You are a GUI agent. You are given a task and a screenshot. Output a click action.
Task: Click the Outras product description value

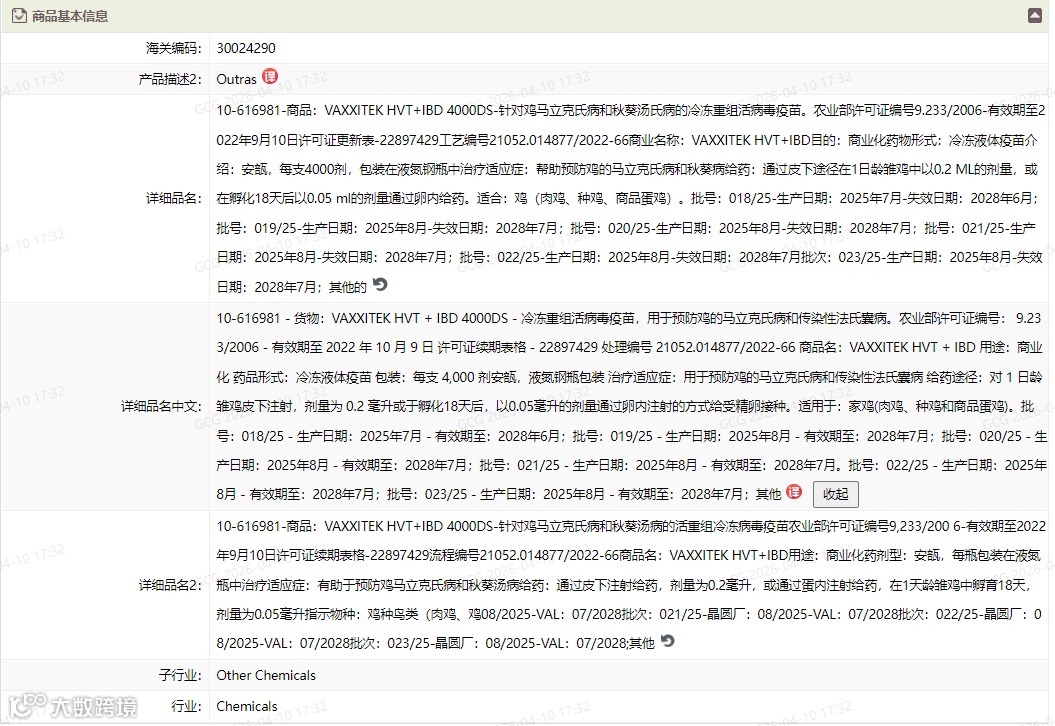click(236, 79)
